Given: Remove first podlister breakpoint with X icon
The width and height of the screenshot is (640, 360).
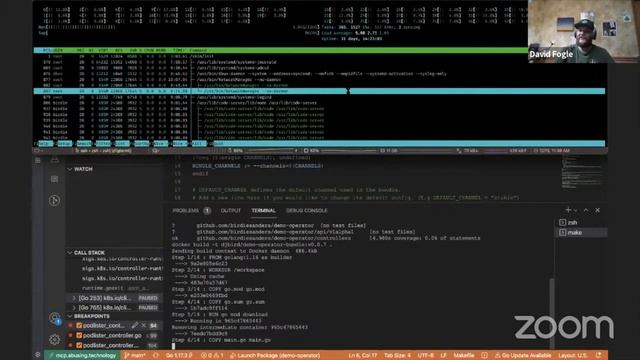Looking at the screenshot, I should 144,325.
